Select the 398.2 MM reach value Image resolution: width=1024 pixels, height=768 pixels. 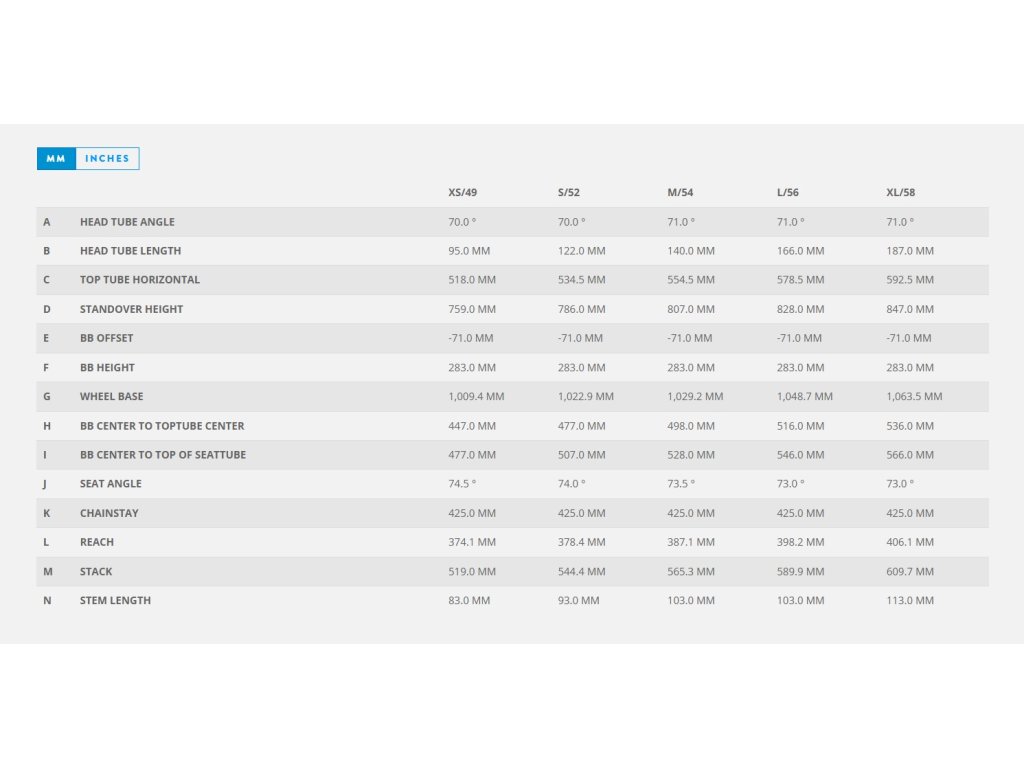pos(801,542)
